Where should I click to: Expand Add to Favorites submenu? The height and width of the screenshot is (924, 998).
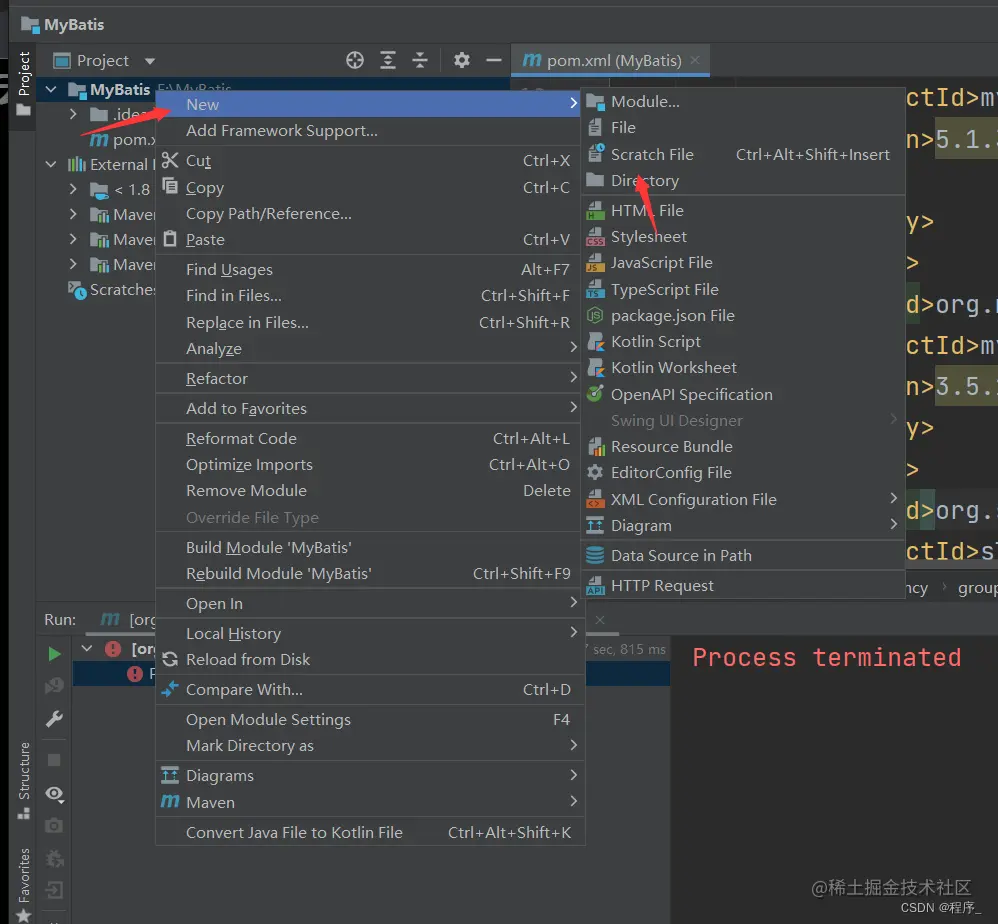(369, 409)
